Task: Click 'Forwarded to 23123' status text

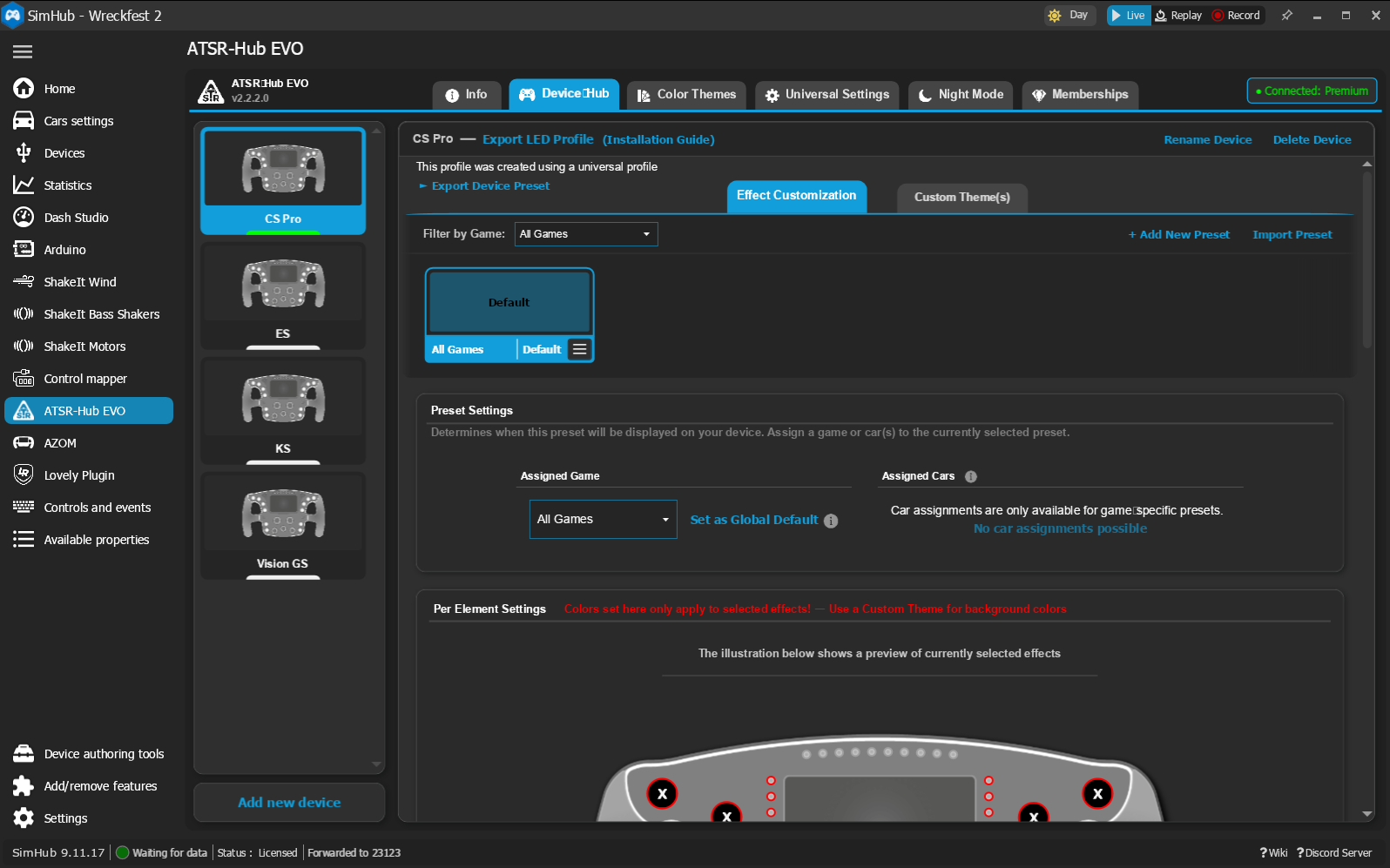Action: [x=354, y=853]
